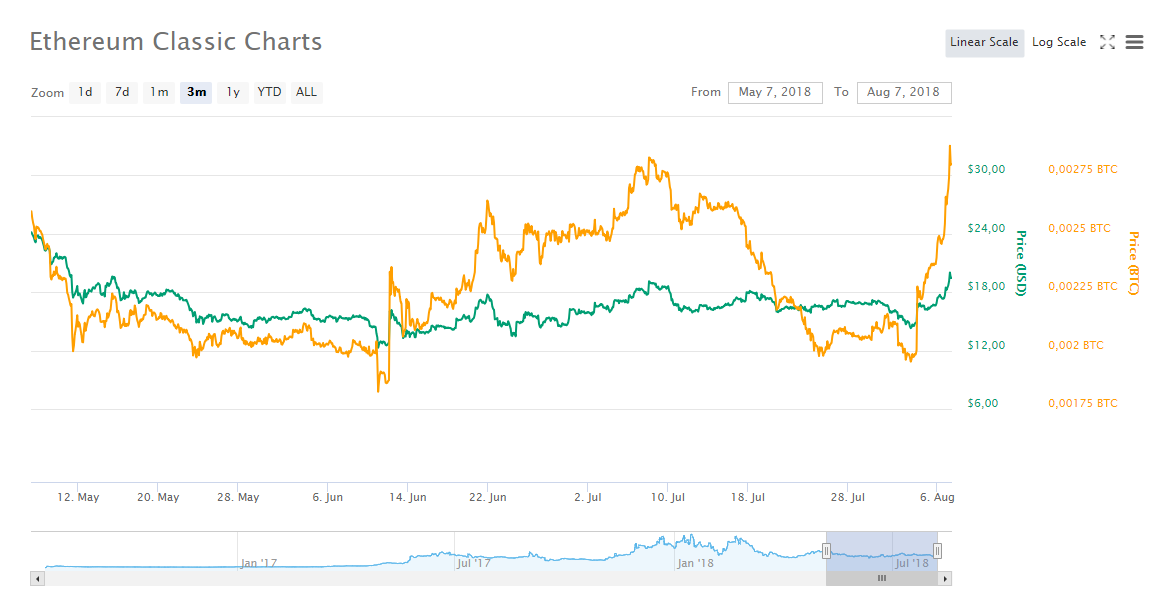Open the chart hamburger menu
The width and height of the screenshot is (1167, 598).
1134,42
